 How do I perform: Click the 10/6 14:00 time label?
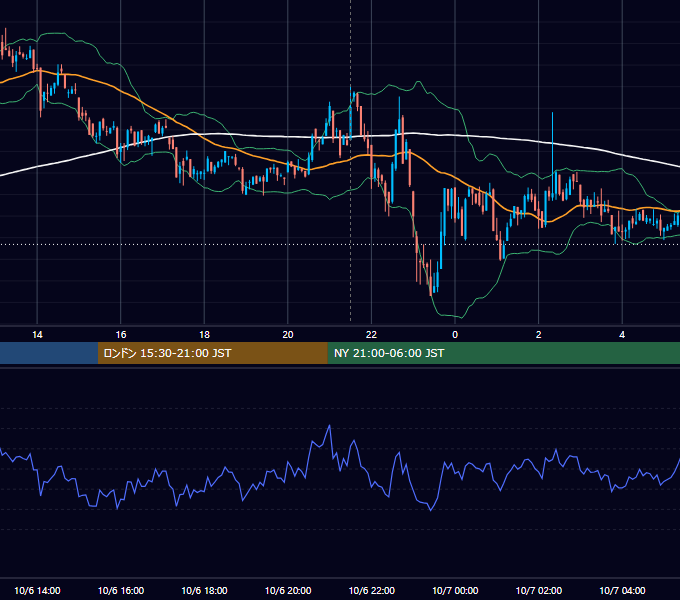click(x=37, y=590)
